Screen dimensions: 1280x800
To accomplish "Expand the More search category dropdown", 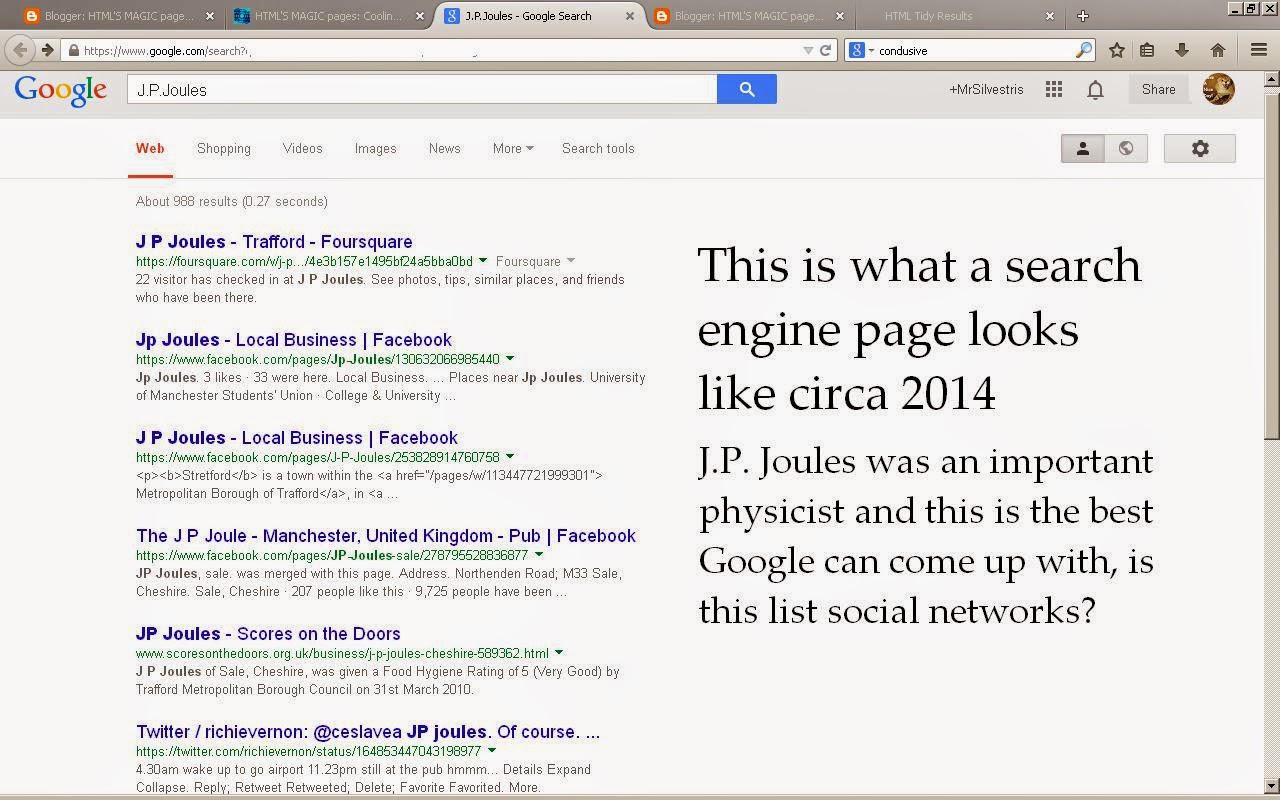I will pyautogui.click(x=513, y=148).
